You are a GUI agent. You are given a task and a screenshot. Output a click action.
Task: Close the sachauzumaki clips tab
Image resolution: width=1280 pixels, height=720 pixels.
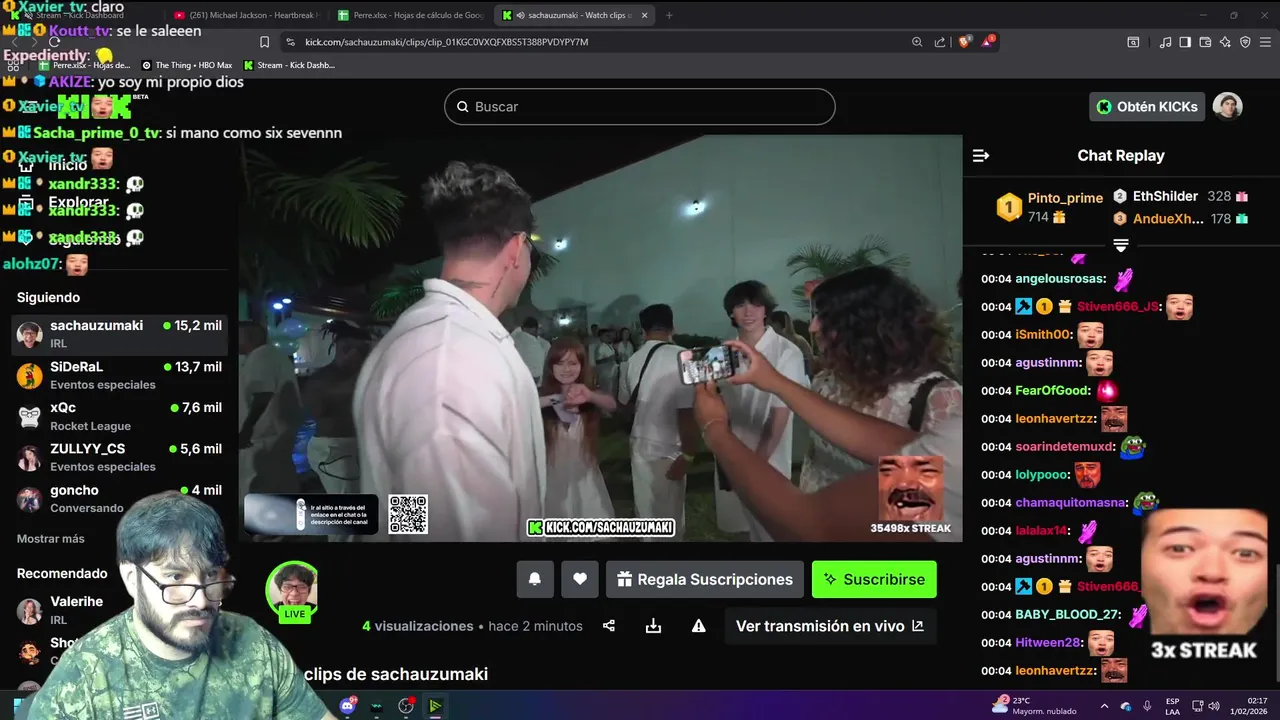(x=644, y=15)
